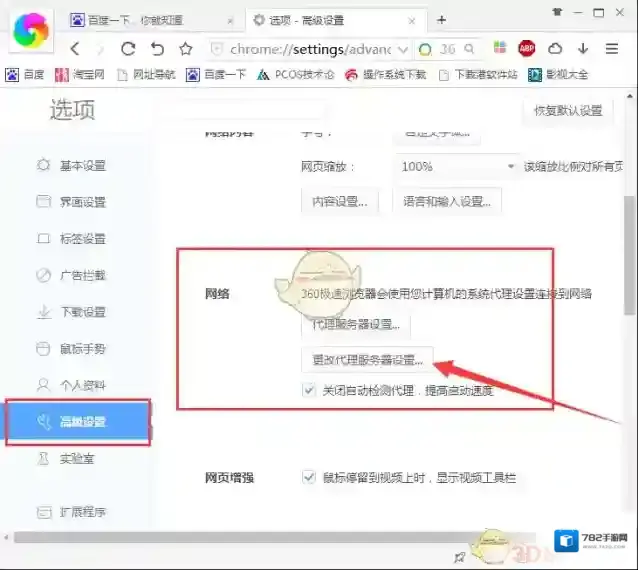Viewport: 638px width, 570px height.
Task: Open 标签设置 in the sidebar
Action: [x=71, y=238]
